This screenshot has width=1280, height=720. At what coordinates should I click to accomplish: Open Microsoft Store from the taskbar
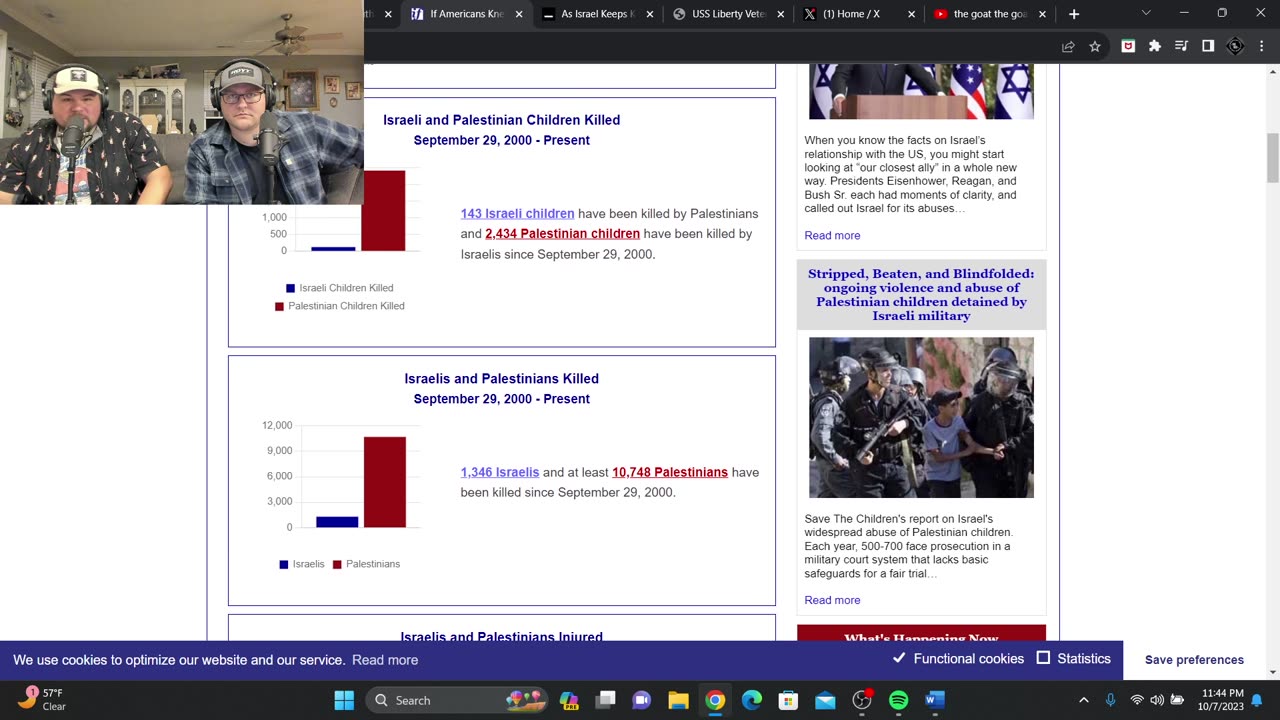[x=788, y=700]
